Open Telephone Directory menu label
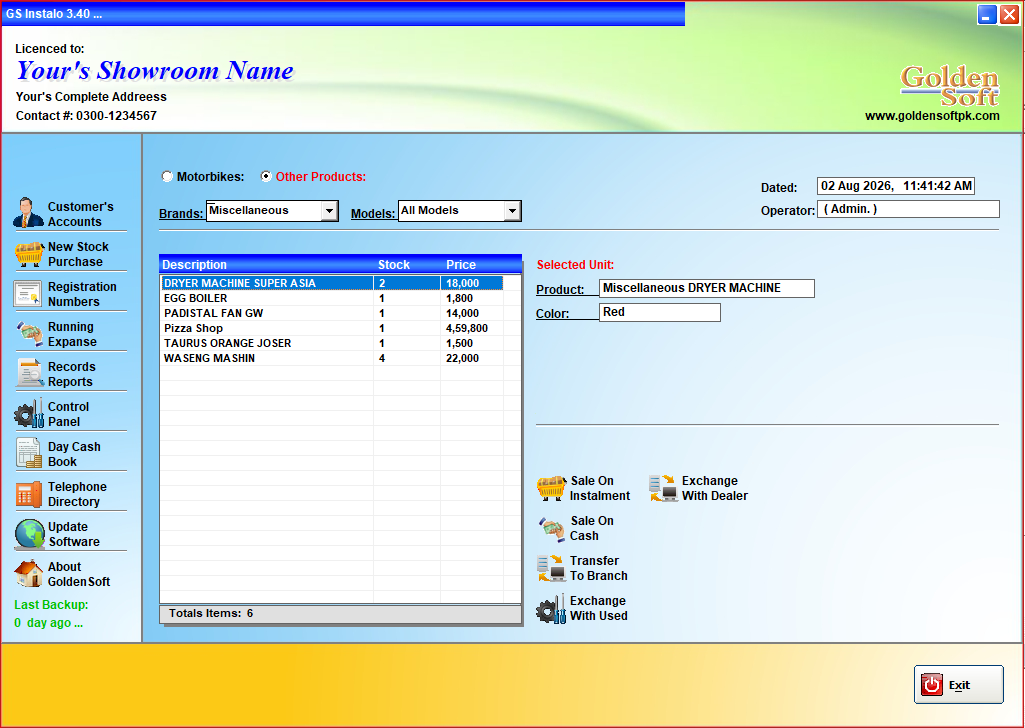This screenshot has width=1025, height=728. (x=76, y=494)
